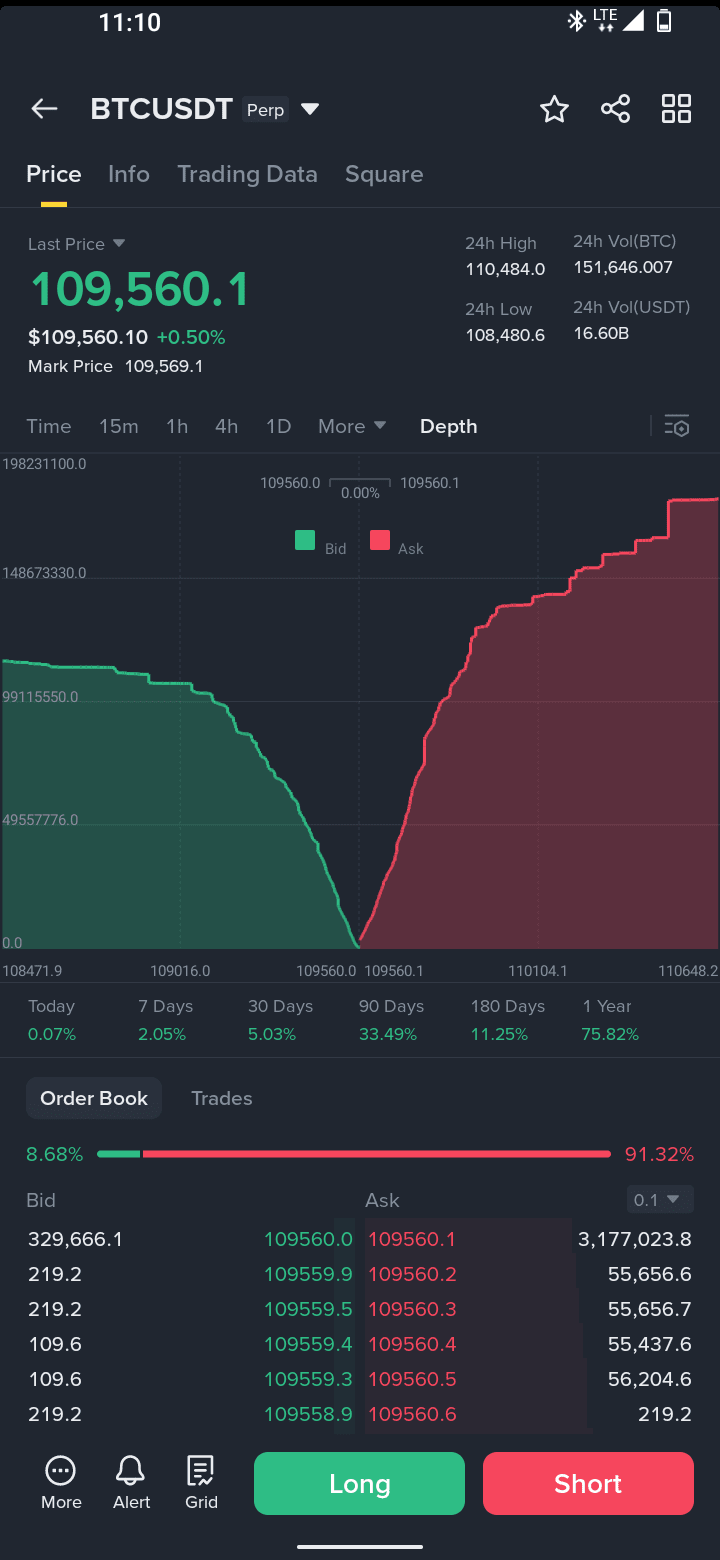Add BTCUSDT to favorites with star icon
This screenshot has height=1560, width=720.
pos(554,109)
